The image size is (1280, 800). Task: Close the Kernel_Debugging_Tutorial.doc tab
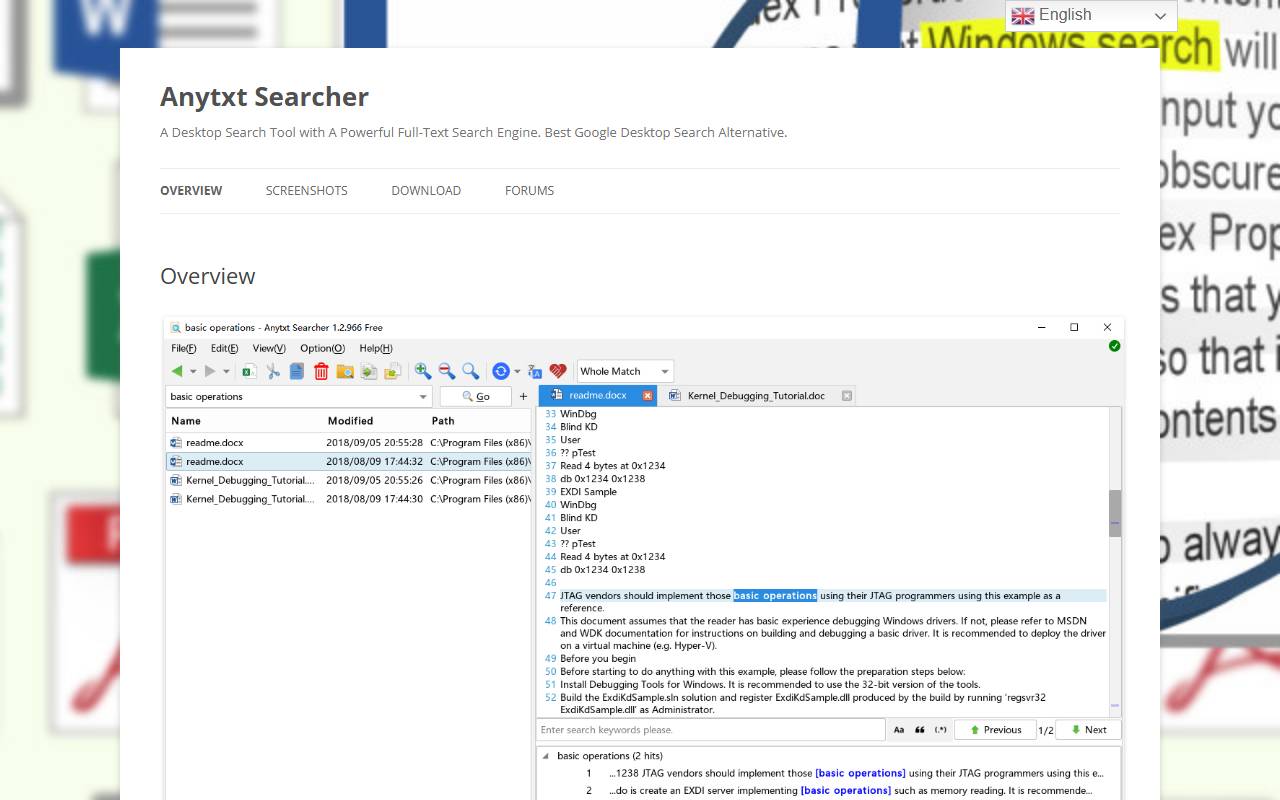coord(847,396)
